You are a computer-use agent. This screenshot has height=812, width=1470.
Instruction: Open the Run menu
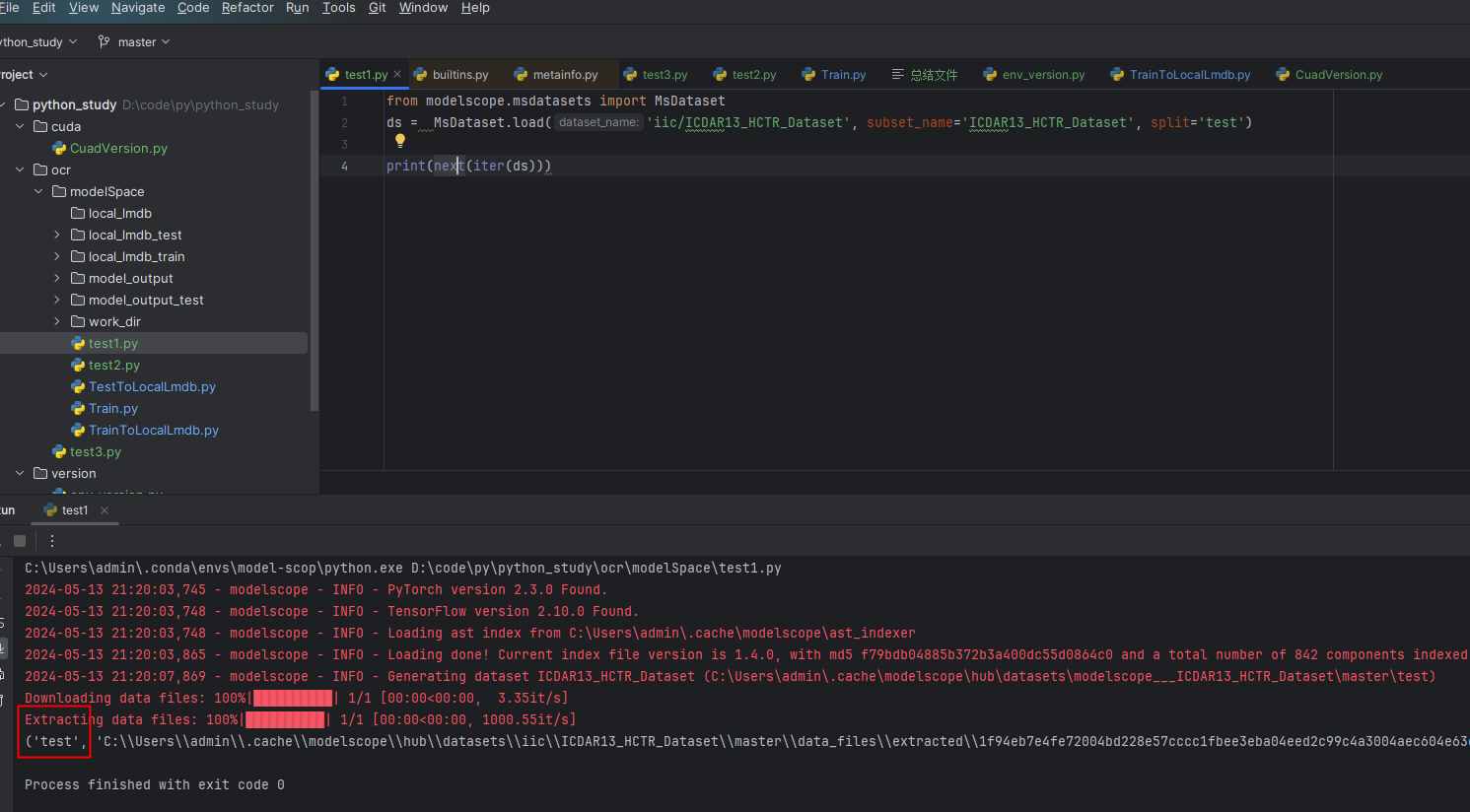point(297,8)
